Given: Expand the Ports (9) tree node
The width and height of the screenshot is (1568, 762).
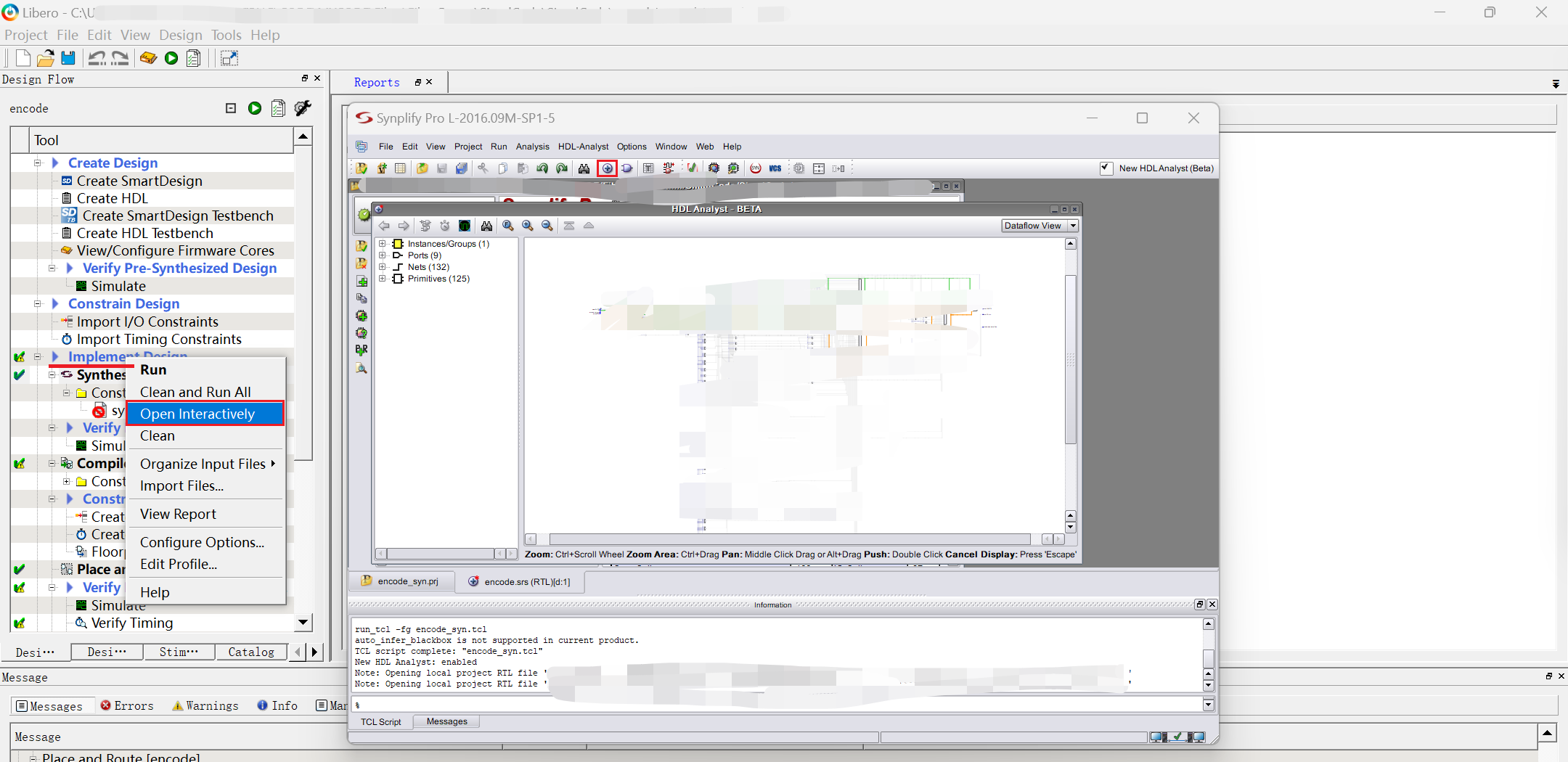Looking at the screenshot, I should [x=382, y=255].
